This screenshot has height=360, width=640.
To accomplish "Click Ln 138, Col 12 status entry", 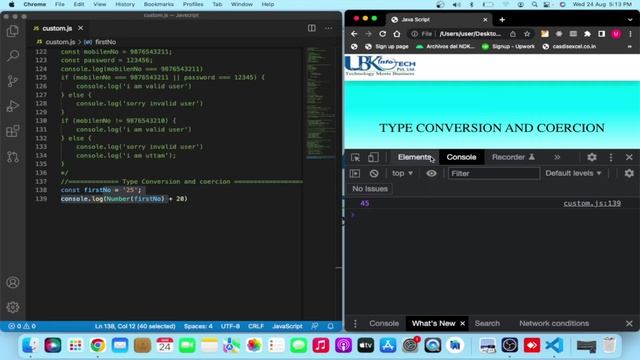I will coord(135,326).
